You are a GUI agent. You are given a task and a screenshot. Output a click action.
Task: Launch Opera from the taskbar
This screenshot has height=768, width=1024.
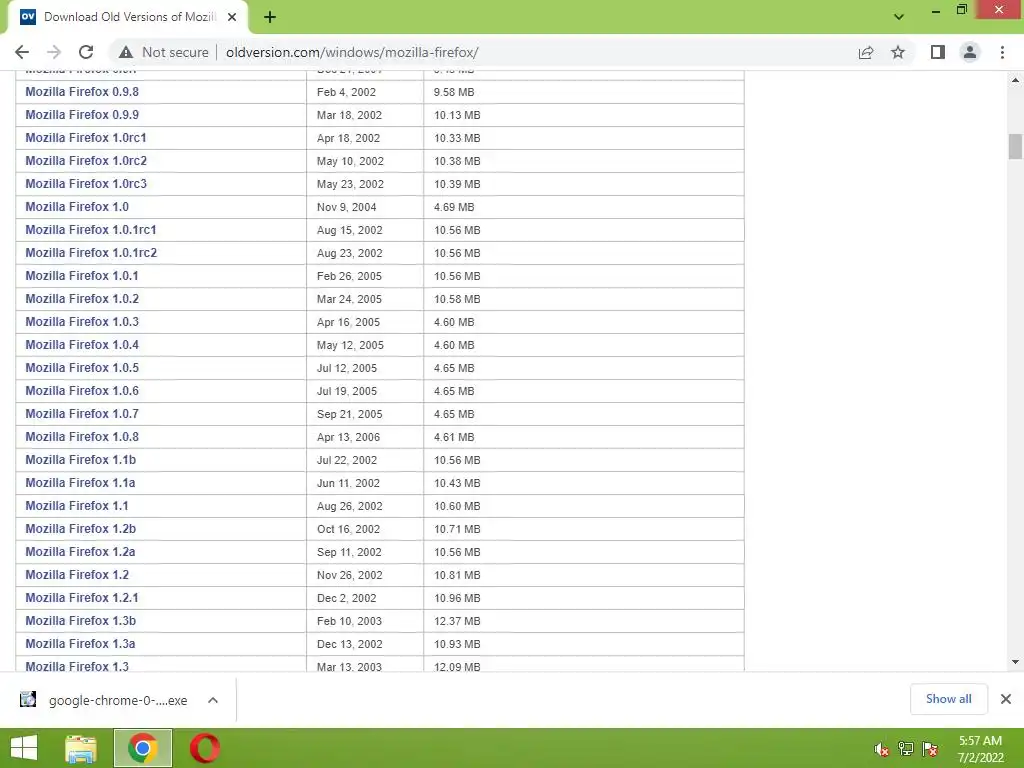coord(204,748)
